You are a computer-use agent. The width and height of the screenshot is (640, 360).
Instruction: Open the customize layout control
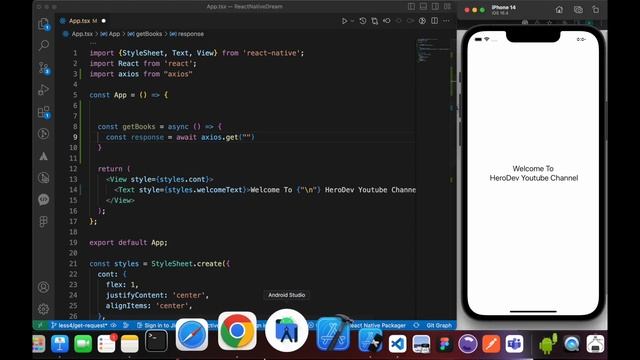[x=447, y=7]
